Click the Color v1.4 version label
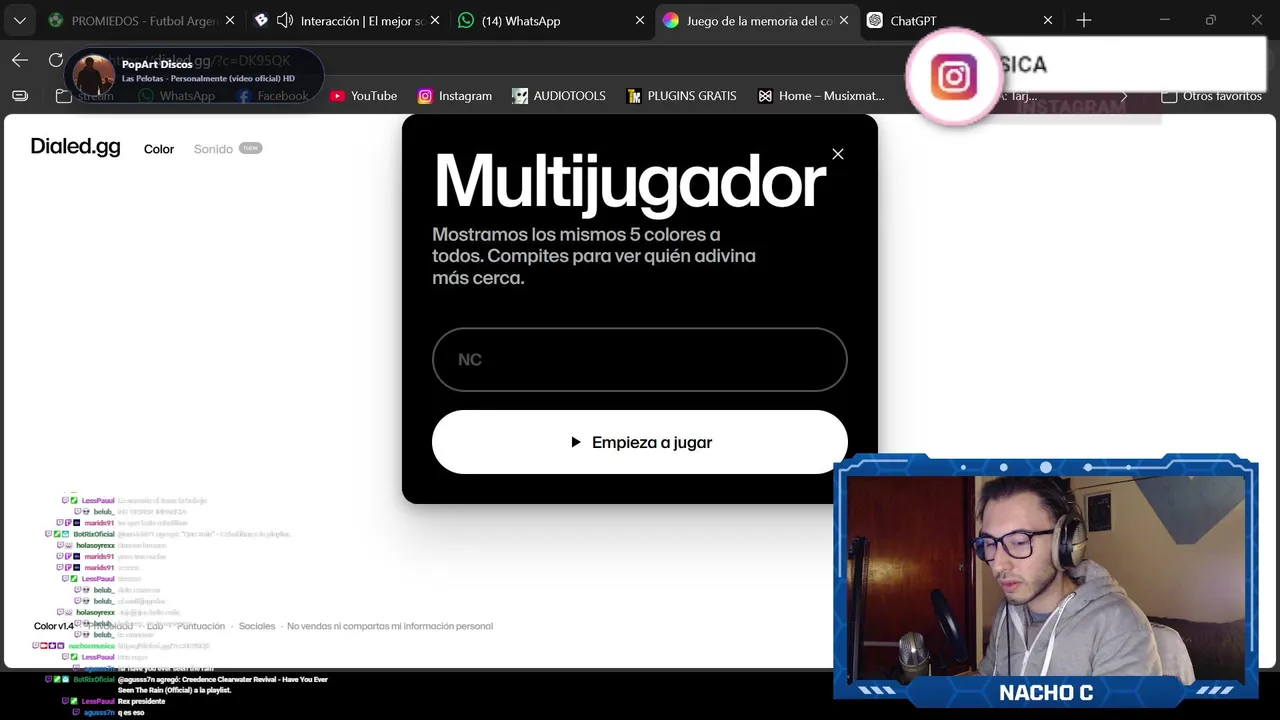Viewport: 1280px width, 720px height. tap(54, 626)
